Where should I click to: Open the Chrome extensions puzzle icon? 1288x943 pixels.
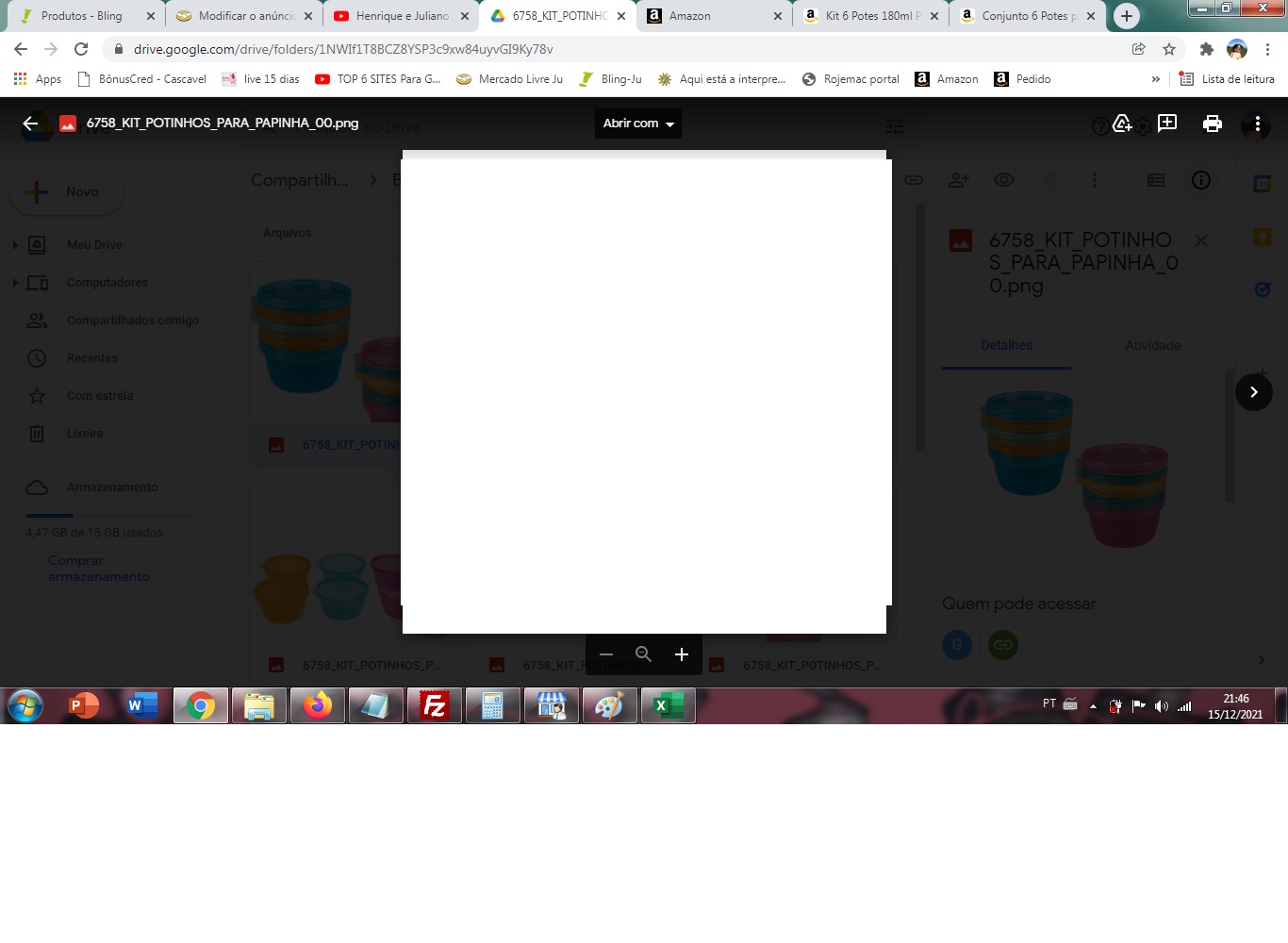tap(1206, 49)
